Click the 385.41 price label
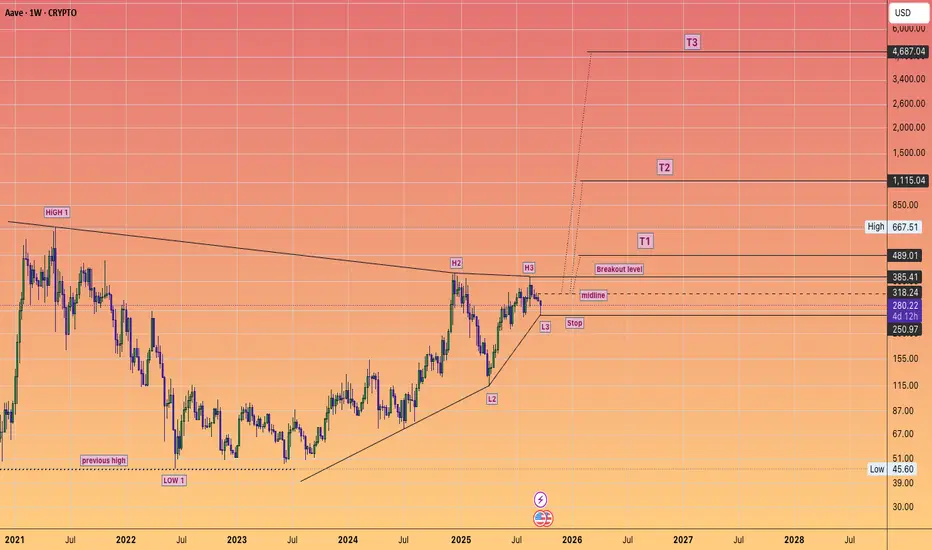The width and height of the screenshot is (932, 550). click(x=905, y=277)
